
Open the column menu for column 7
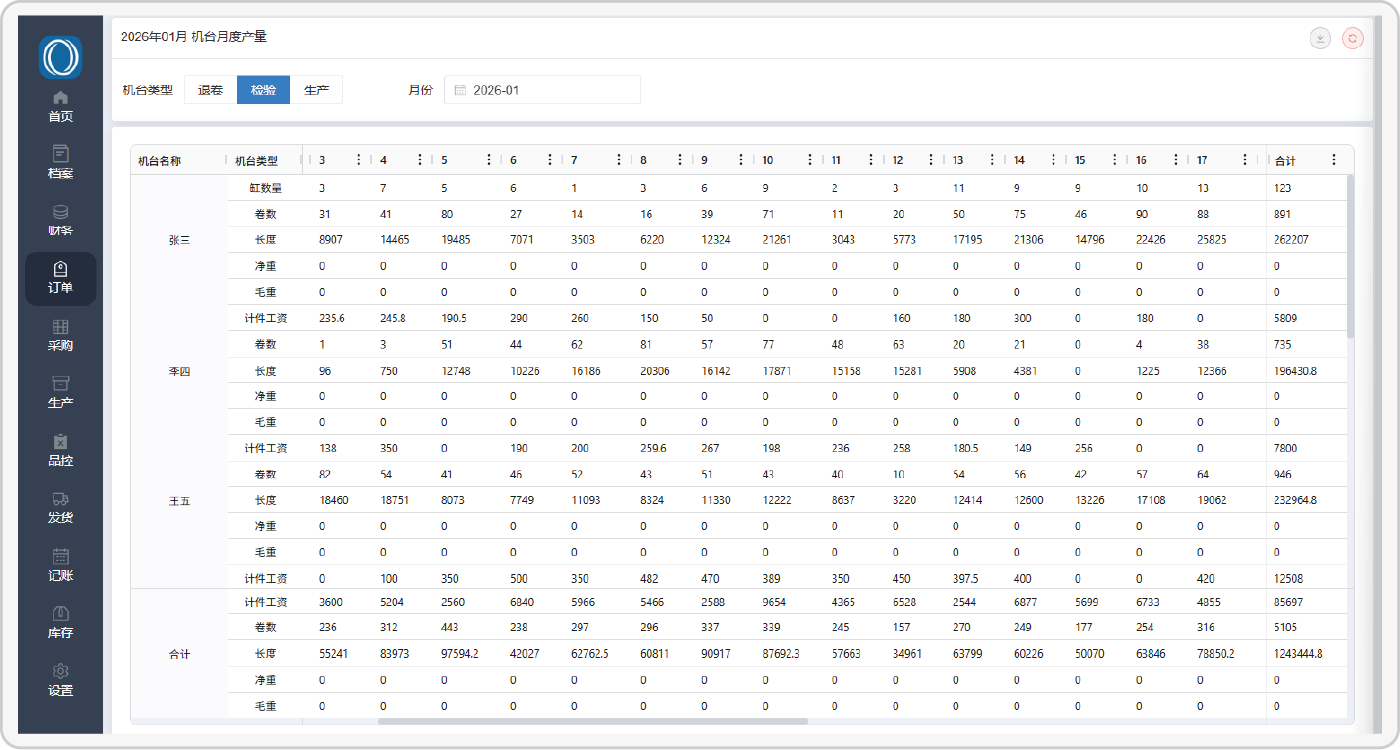(x=619, y=160)
